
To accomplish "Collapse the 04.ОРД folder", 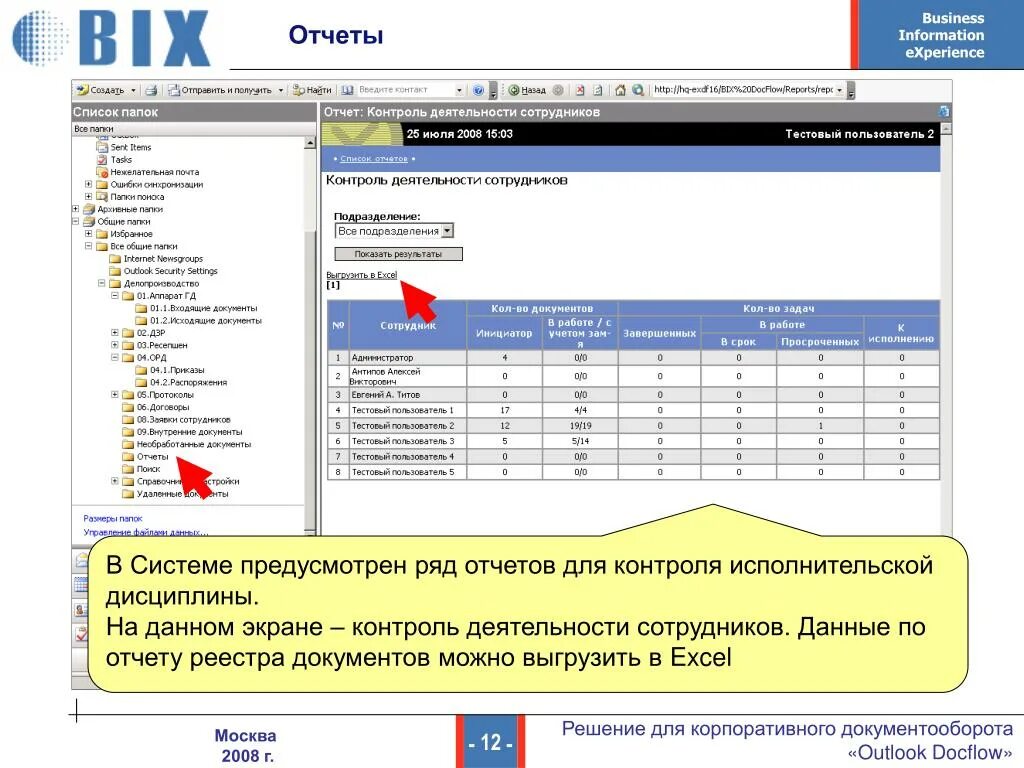I will (114, 357).
